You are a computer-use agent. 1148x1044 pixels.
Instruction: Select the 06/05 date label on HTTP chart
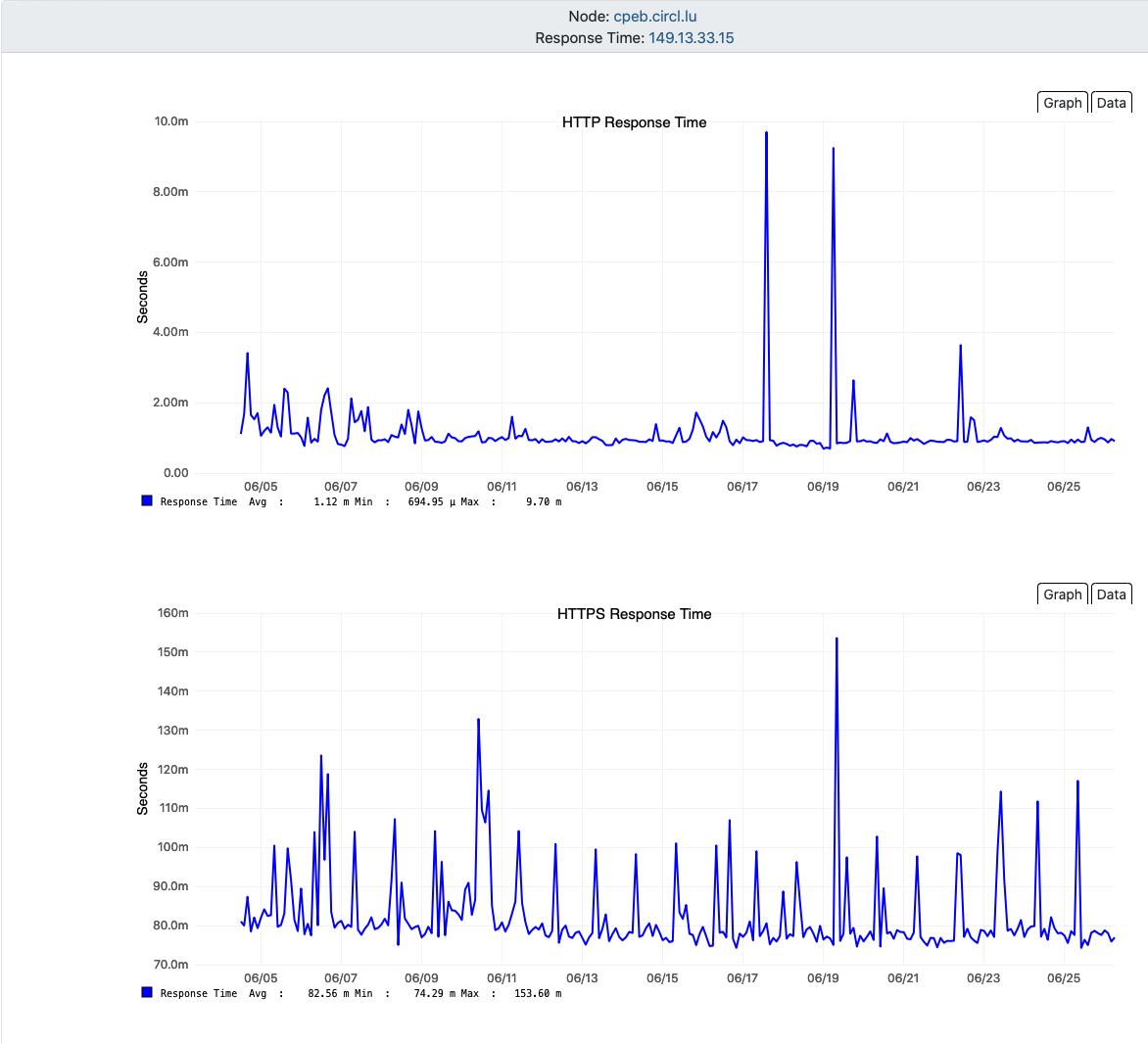click(261, 487)
